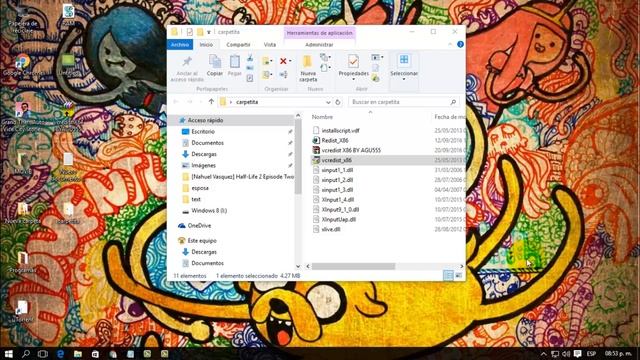Open the Eliminar dropdown arrow
This screenshot has height=360, width=640.
290,62
